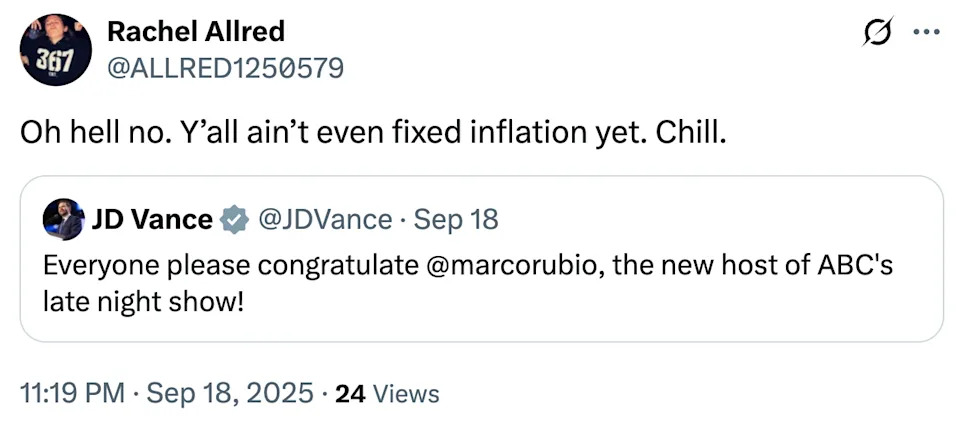Go to the @JDVance handle
Viewport: 960px width, 431px height.
point(325,219)
